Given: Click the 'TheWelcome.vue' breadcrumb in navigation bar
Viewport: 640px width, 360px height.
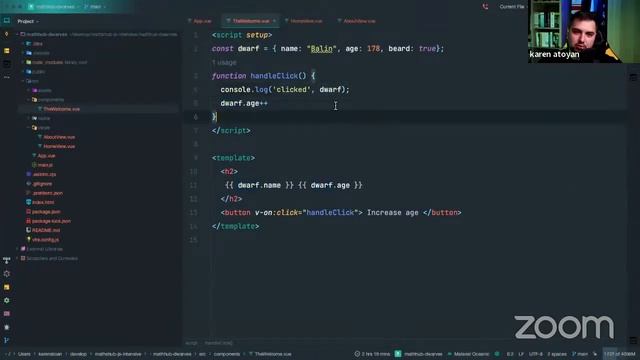Looking at the screenshot, I should pos(270,354).
